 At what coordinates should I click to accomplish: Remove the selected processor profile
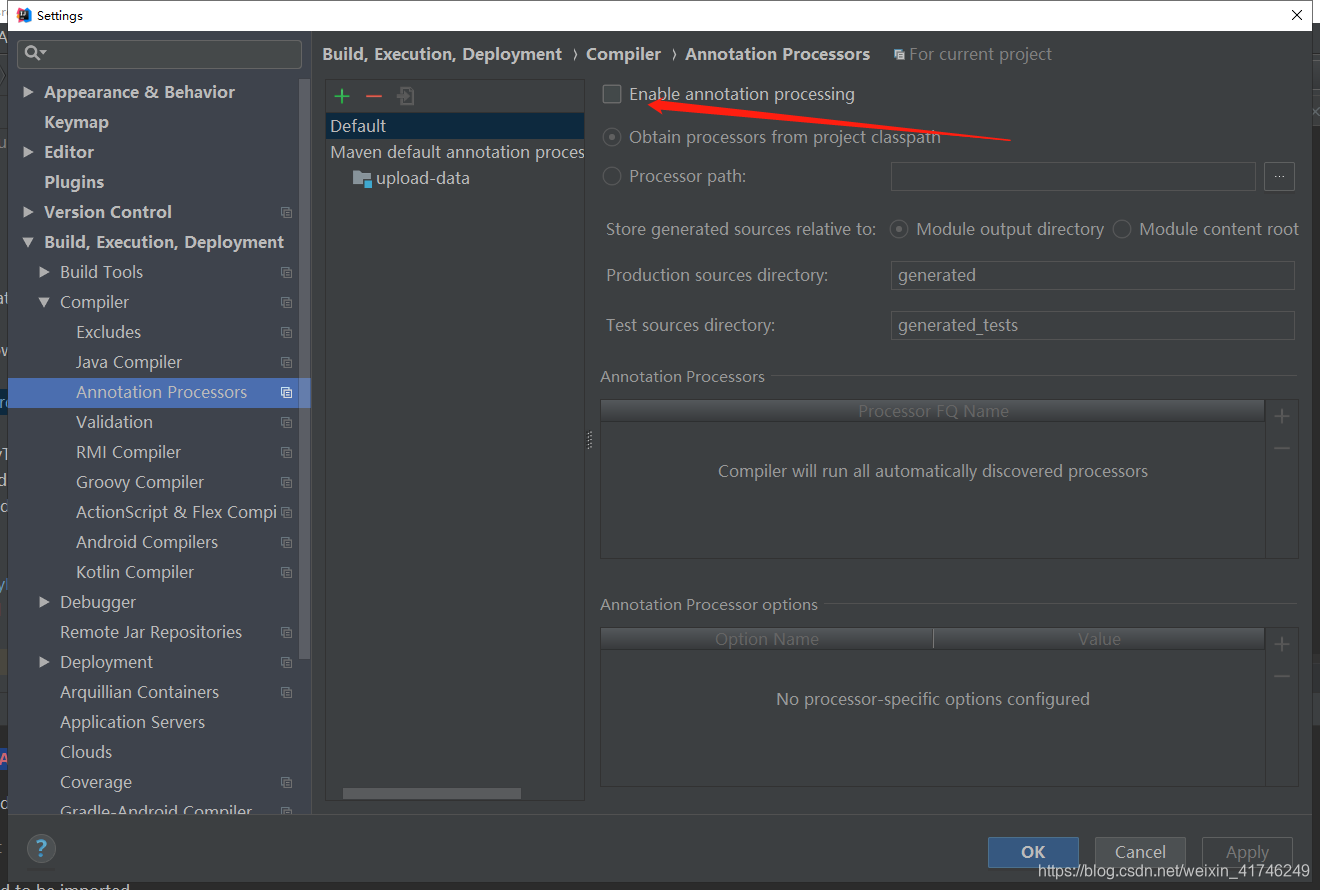tap(373, 96)
